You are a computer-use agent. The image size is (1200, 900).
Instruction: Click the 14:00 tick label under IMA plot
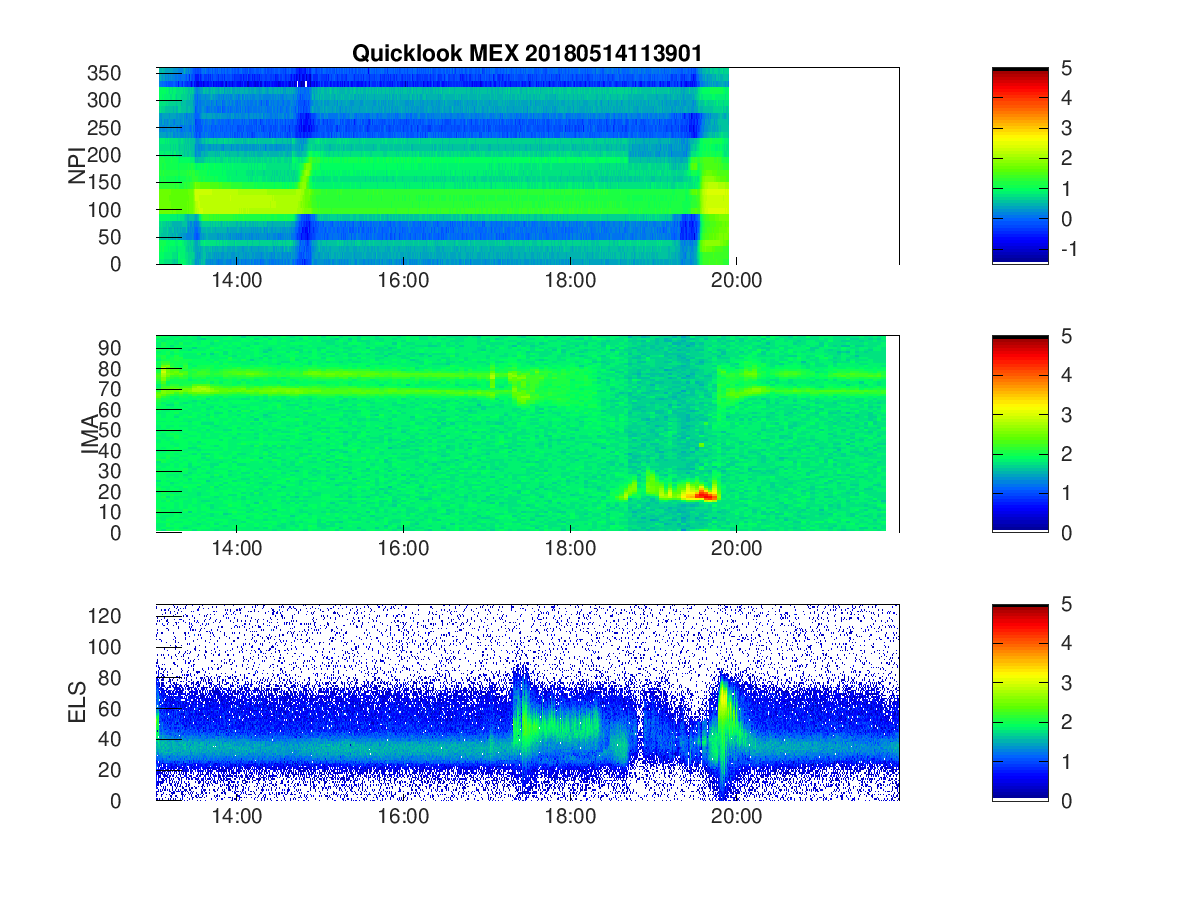pos(237,549)
